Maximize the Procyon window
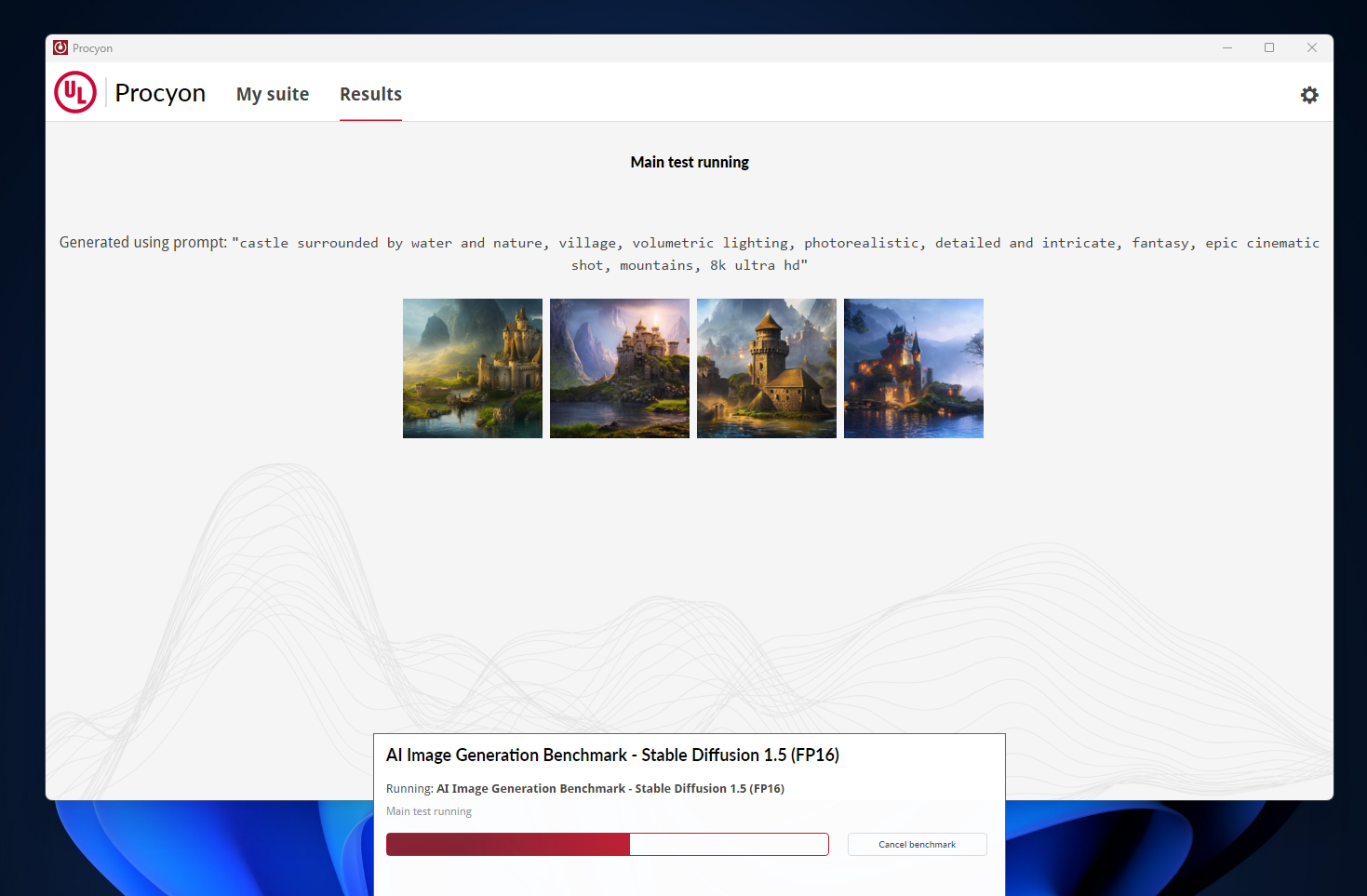 coord(1269,47)
